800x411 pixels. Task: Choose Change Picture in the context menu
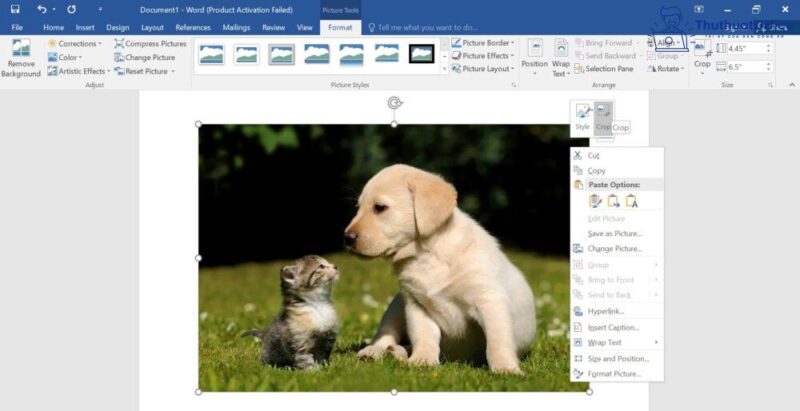(617, 249)
